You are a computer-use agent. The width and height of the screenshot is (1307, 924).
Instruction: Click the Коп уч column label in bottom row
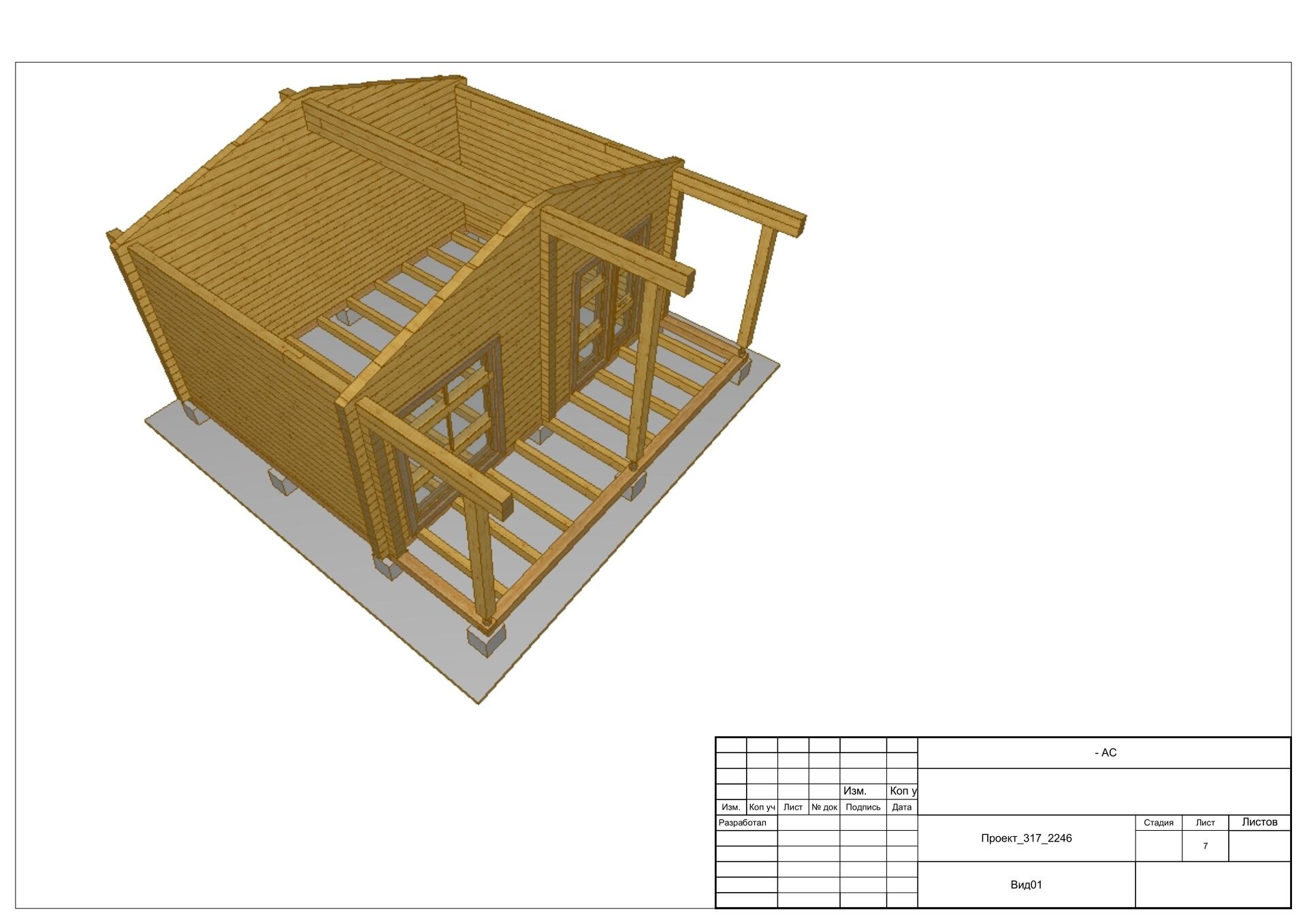pyautogui.click(x=762, y=807)
